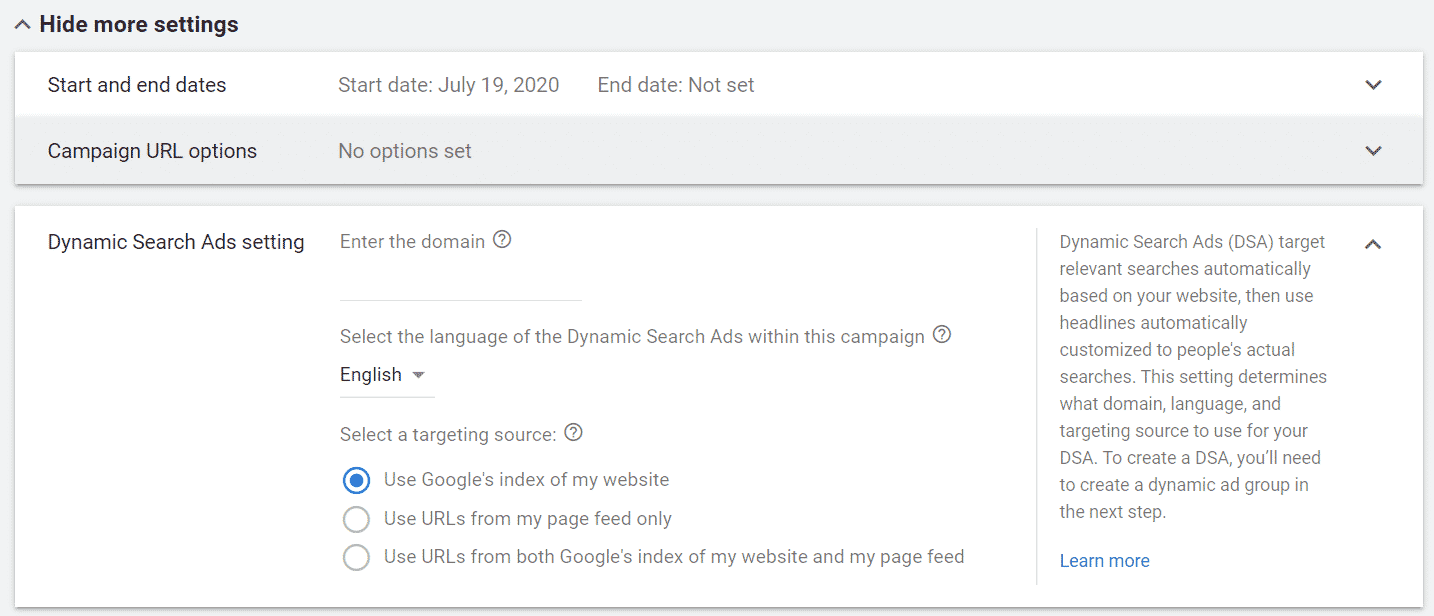
Task: Click the "Learn more" link about DSA
Action: click(1104, 560)
